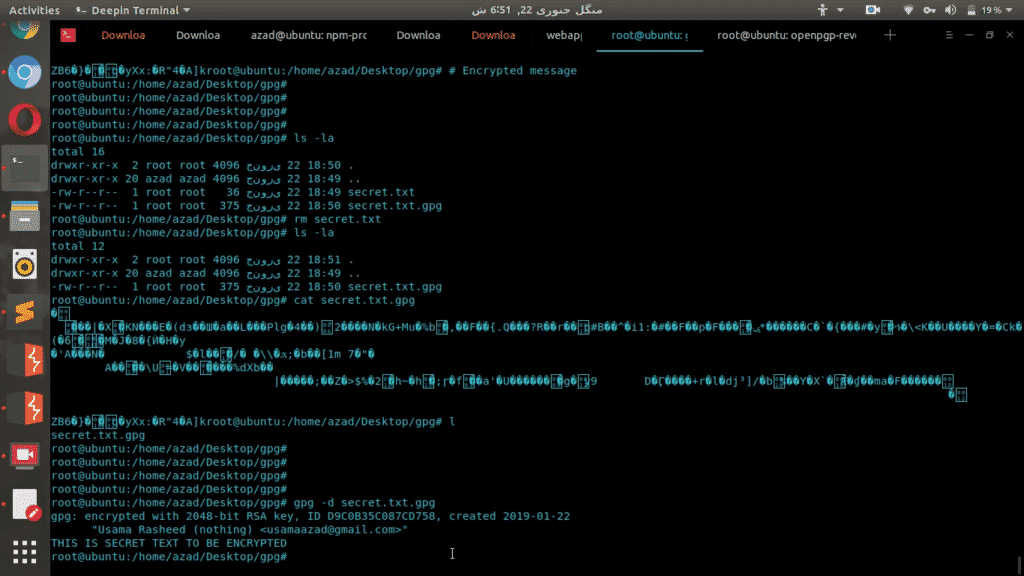
Task: Open Deepin Terminal app menu dropdown
Action: click(133, 10)
